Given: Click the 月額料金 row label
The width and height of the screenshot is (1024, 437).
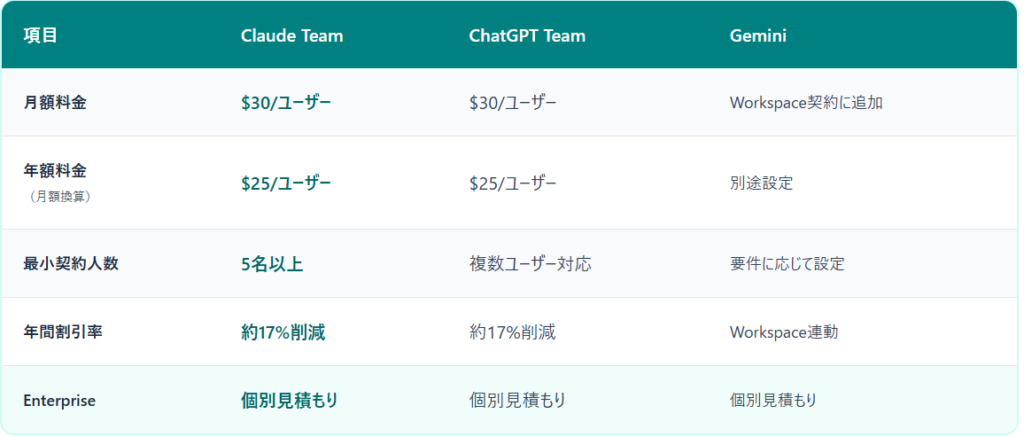Looking at the screenshot, I should click(x=55, y=102).
